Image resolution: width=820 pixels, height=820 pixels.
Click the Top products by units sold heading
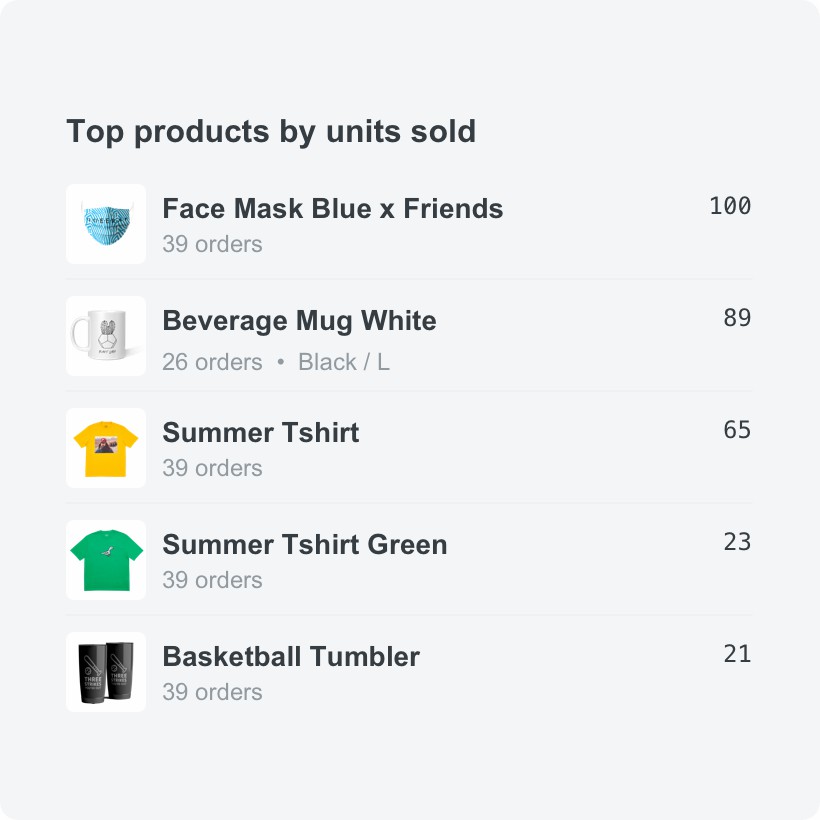click(271, 131)
